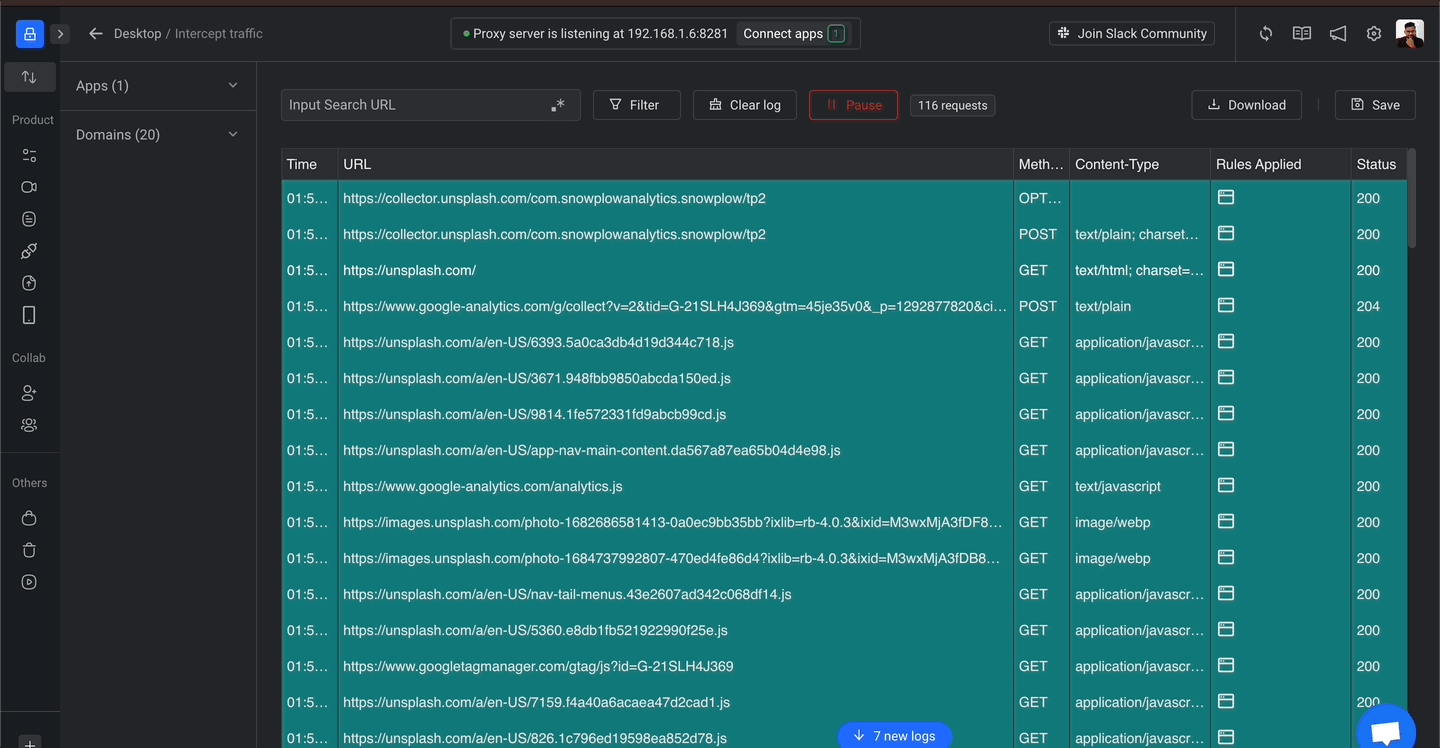Click the Connect apps button
Viewport: 1440px width, 748px height.
pos(794,34)
